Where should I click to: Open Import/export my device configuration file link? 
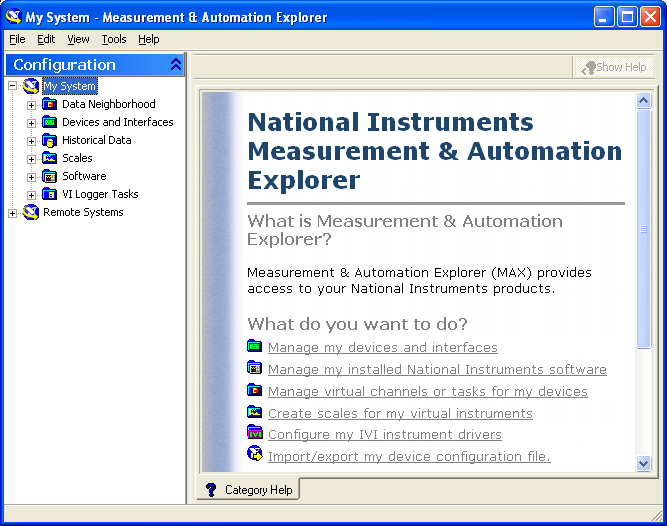click(409, 456)
